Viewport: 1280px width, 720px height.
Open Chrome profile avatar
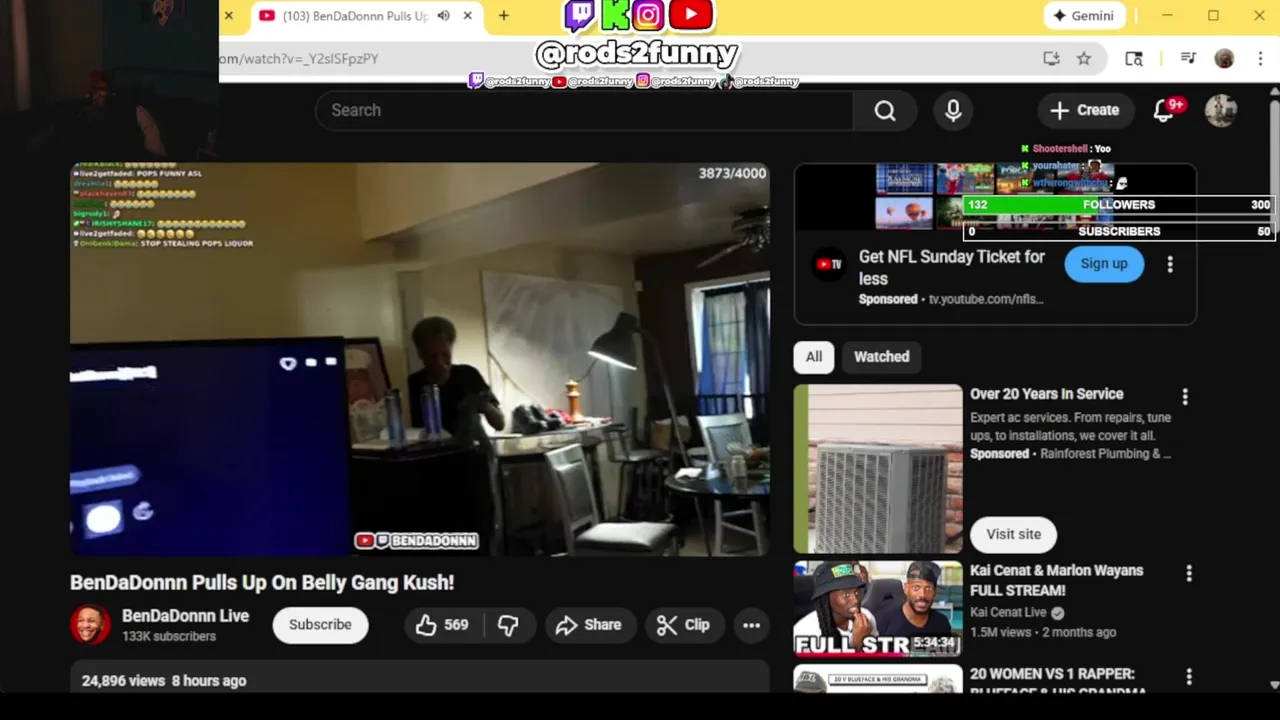pyautogui.click(x=1224, y=58)
